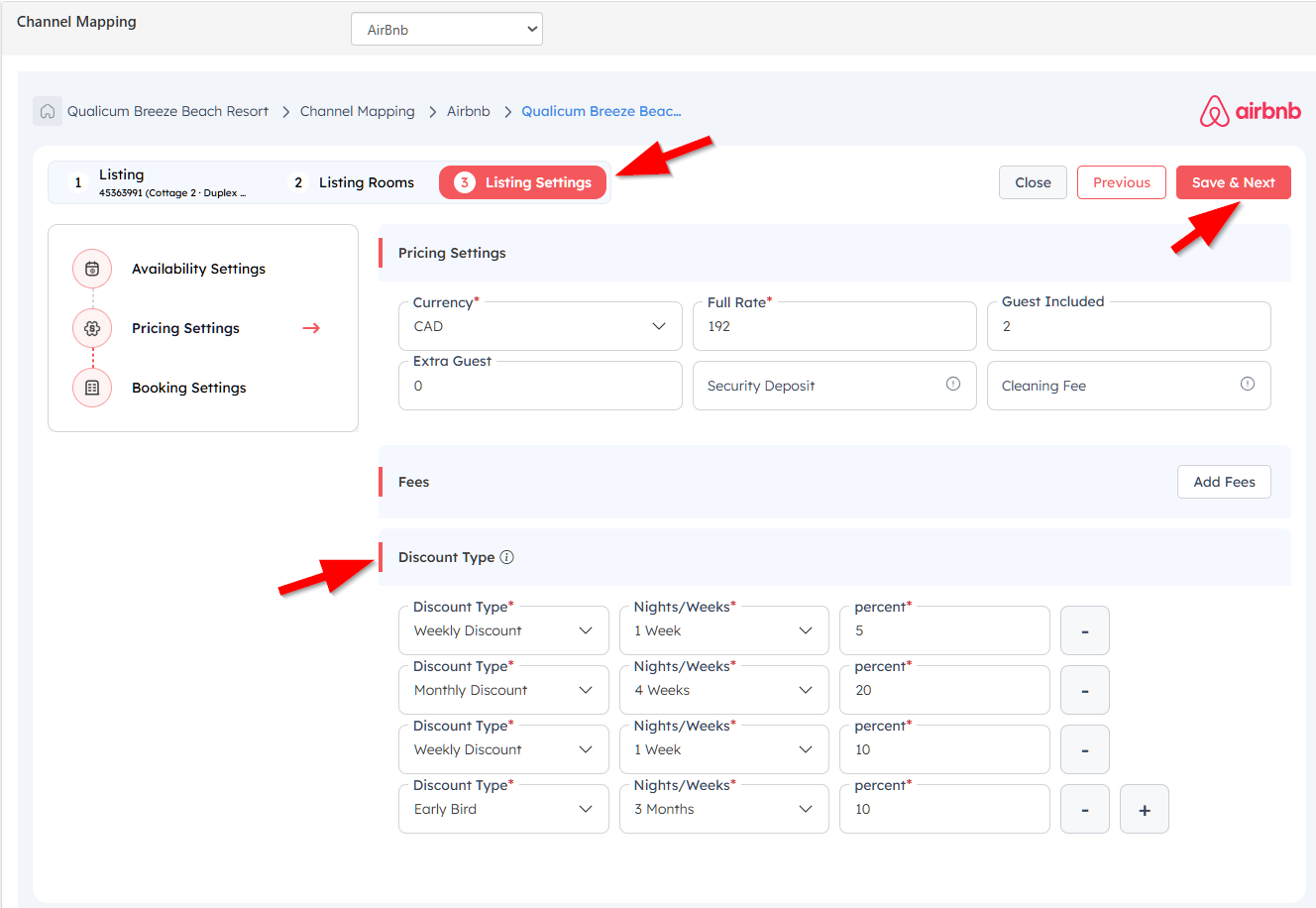Open Availability Settings section
1316x908 pixels.
click(x=198, y=269)
